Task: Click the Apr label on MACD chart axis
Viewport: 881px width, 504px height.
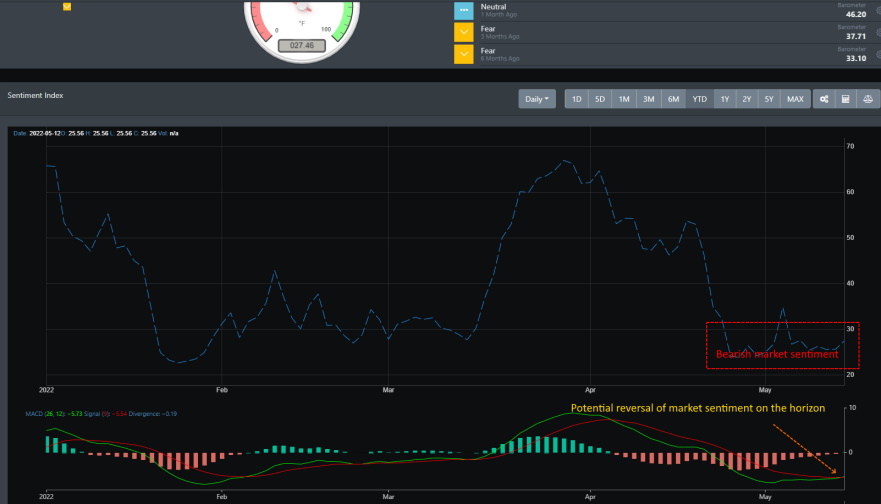Action: click(590, 497)
